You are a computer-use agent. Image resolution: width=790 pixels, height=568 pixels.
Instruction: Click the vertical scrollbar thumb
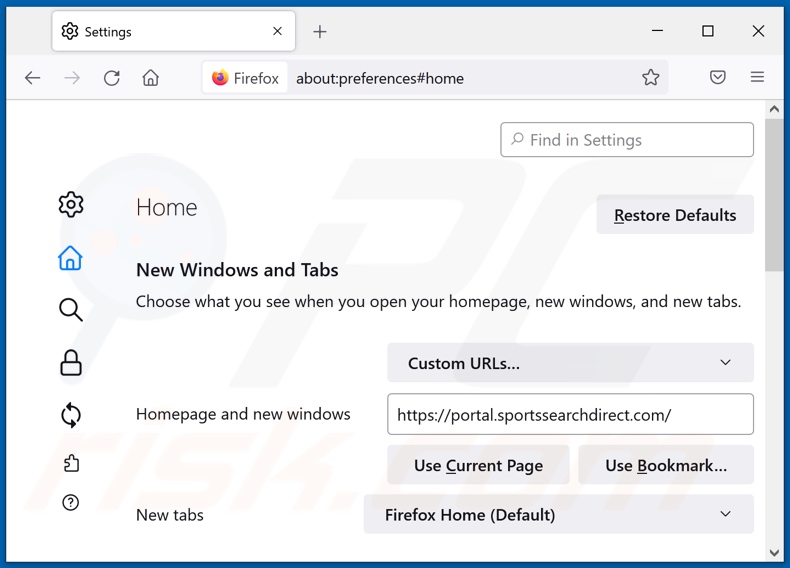click(x=774, y=195)
